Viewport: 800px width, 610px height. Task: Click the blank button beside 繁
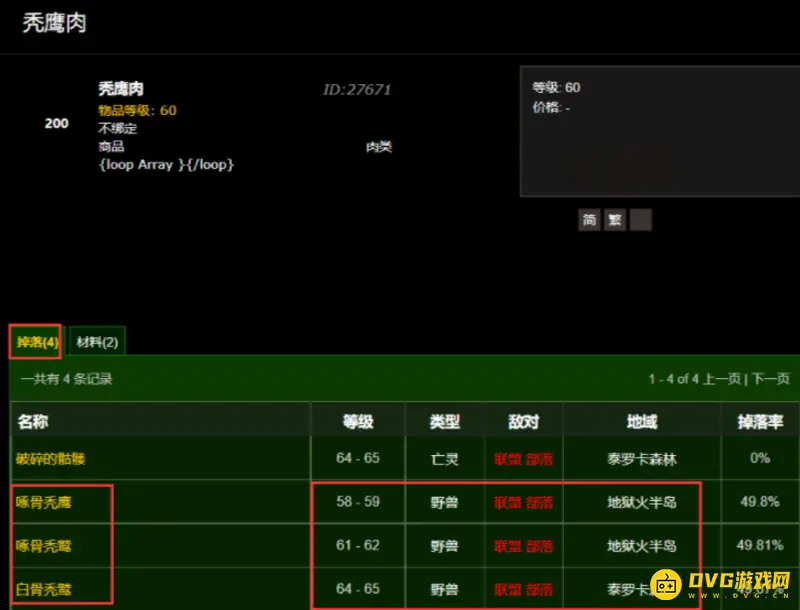(x=640, y=220)
